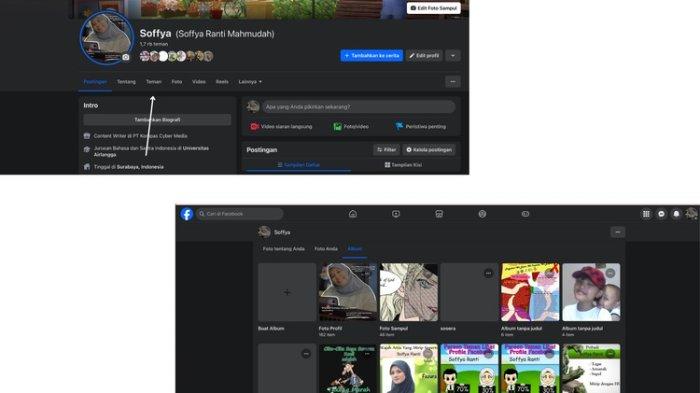Click friend avatars row under name
This screenshot has width=700, height=393.
176,56
